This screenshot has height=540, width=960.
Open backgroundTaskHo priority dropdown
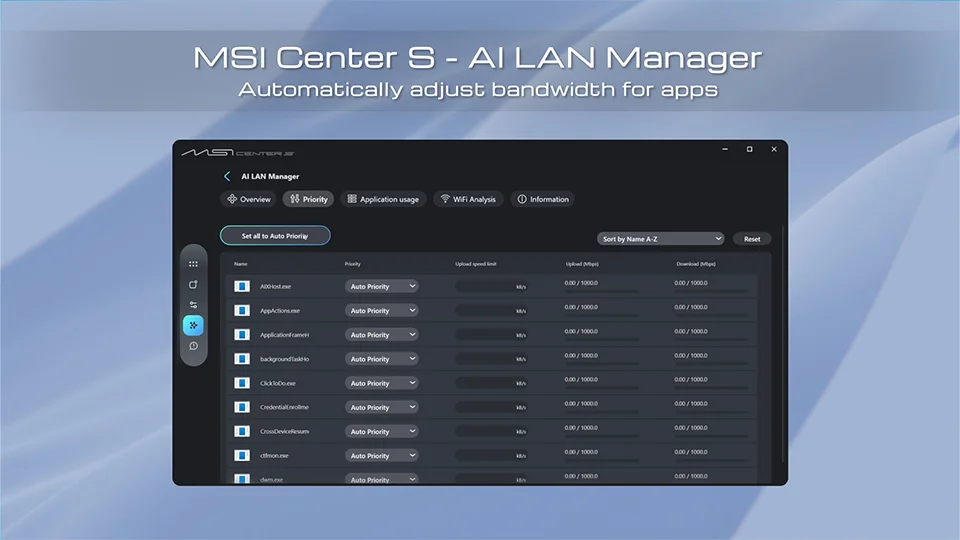(x=382, y=359)
